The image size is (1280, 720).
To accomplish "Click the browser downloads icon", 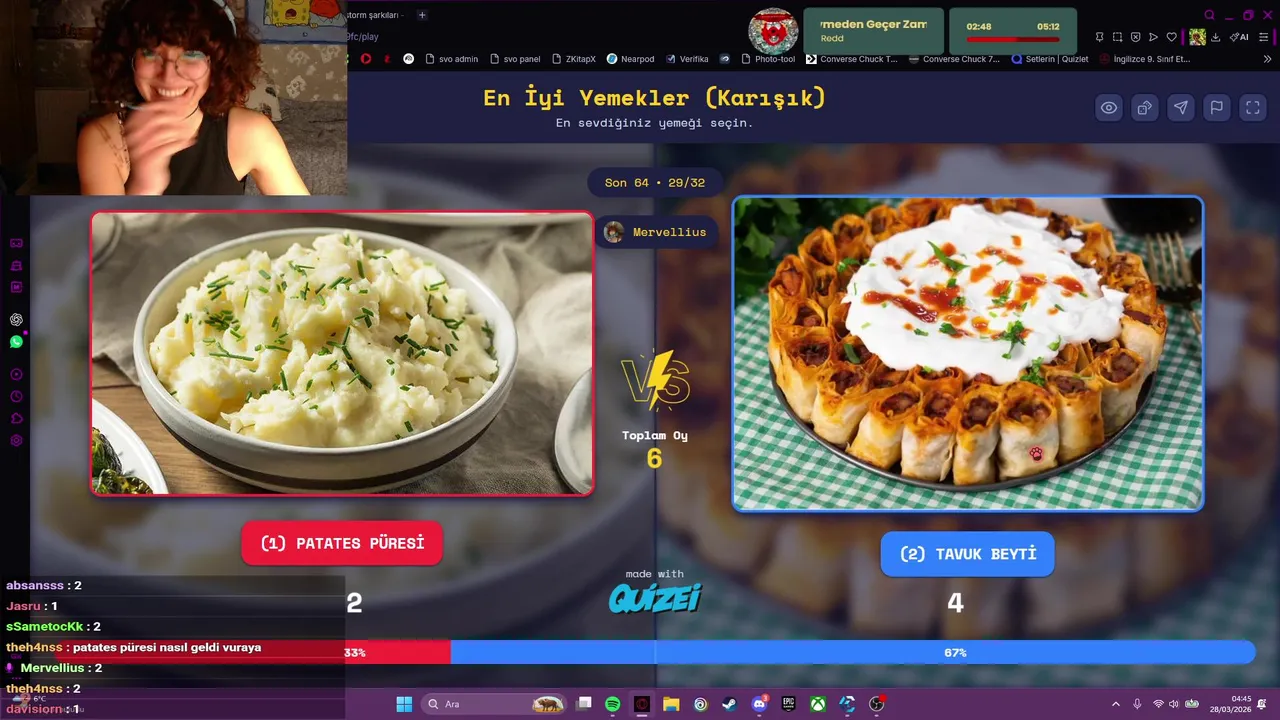I will coord(1216,37).
